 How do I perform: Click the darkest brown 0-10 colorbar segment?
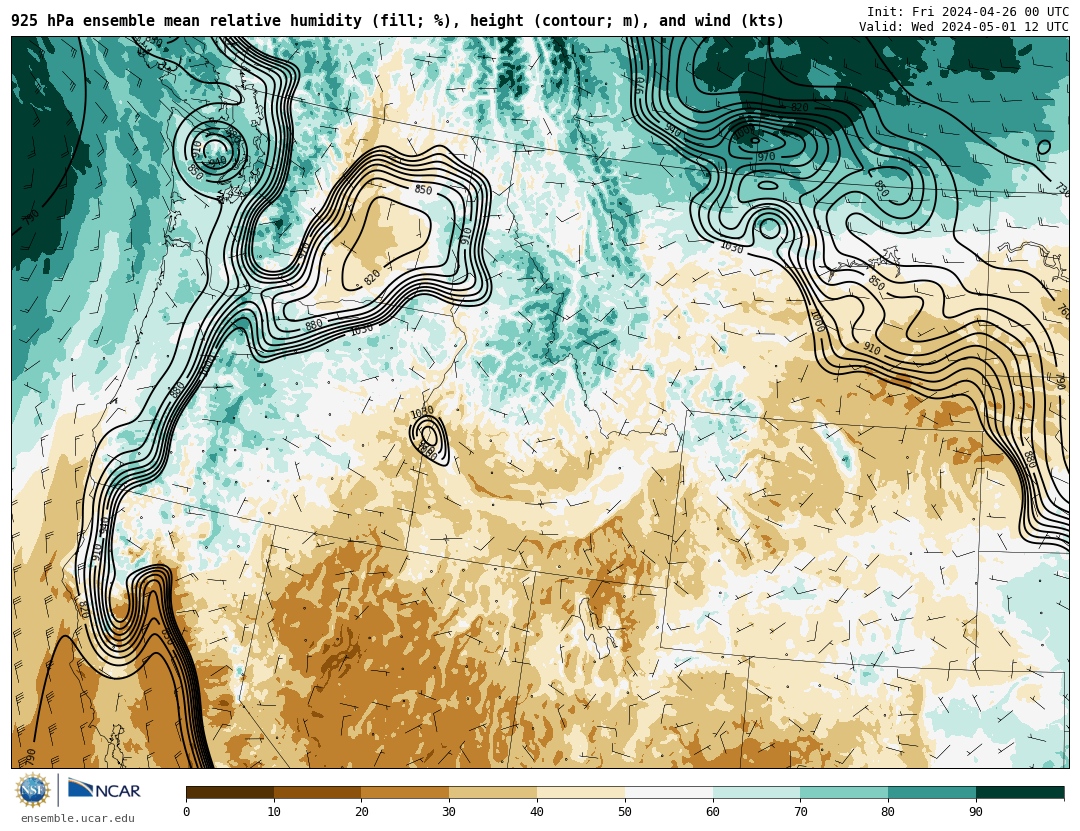[x=230, y=793]
